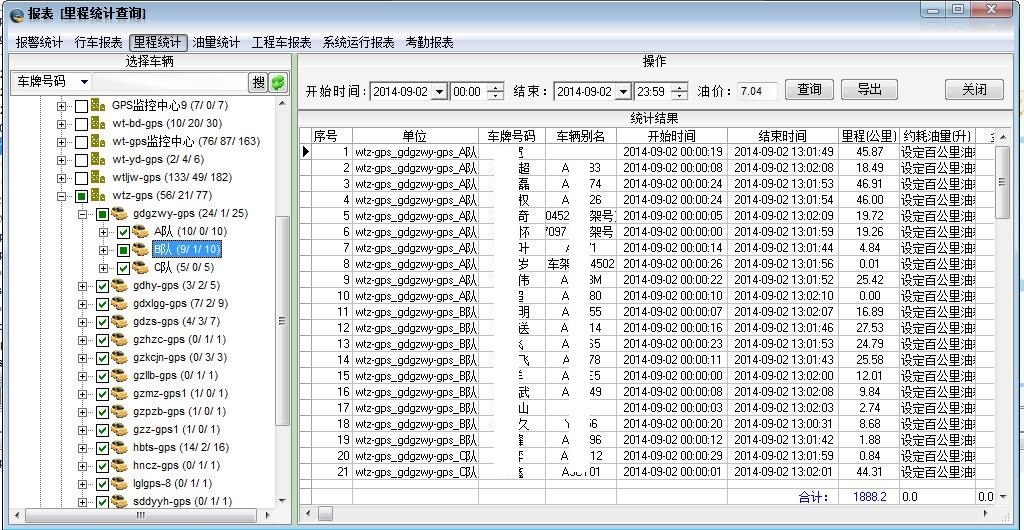Click the car icon beside A队

tap(141, 231)
